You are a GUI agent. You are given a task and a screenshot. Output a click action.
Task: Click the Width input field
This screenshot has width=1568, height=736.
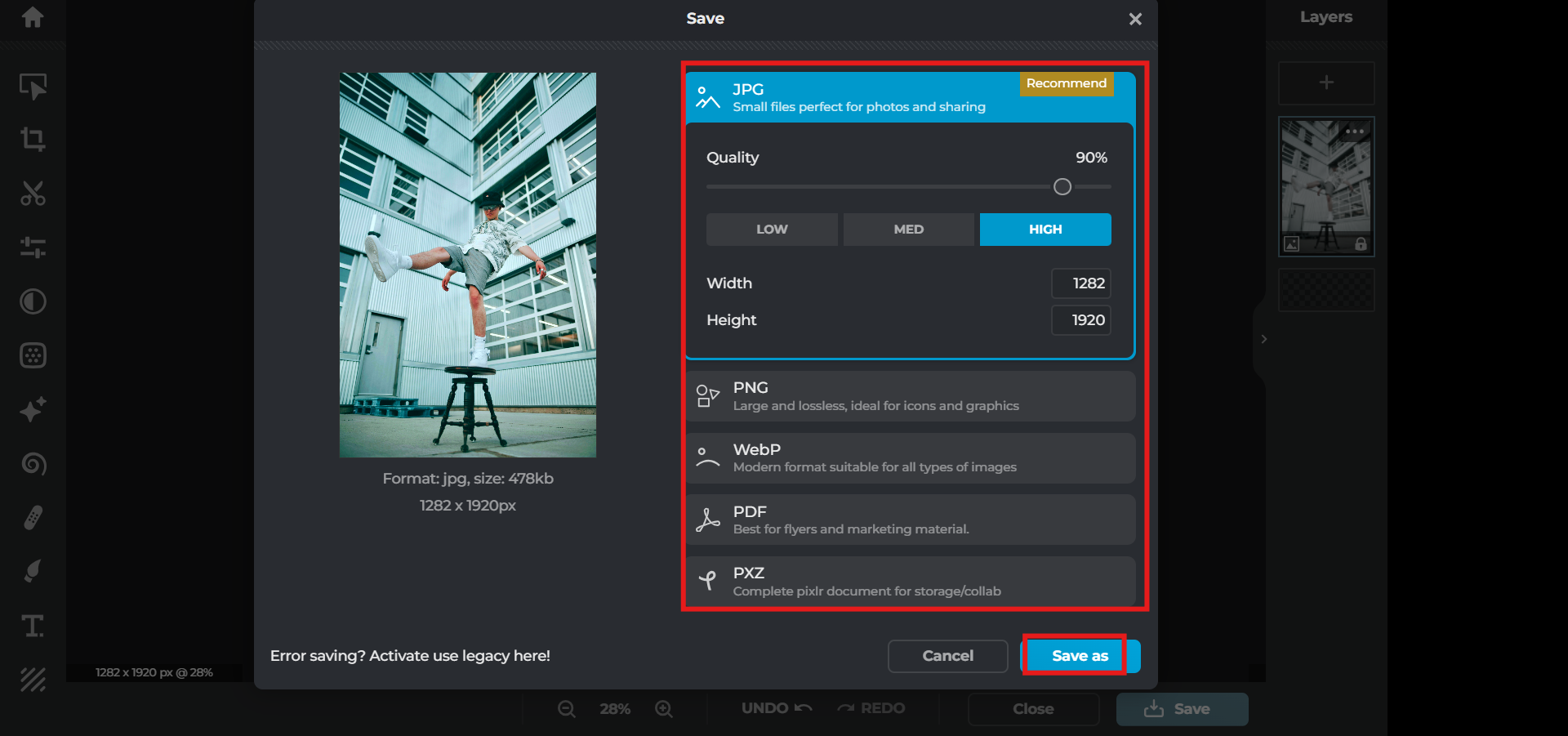pos(1080,283)
